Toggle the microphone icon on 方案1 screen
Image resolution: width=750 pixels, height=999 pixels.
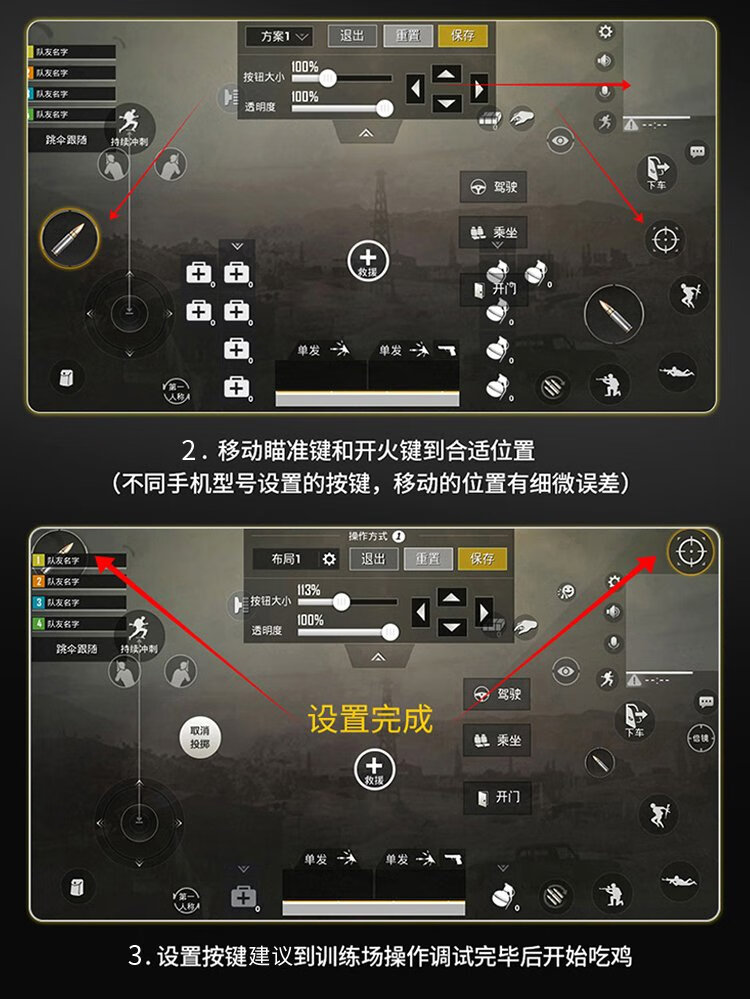(x=605, y=92)
